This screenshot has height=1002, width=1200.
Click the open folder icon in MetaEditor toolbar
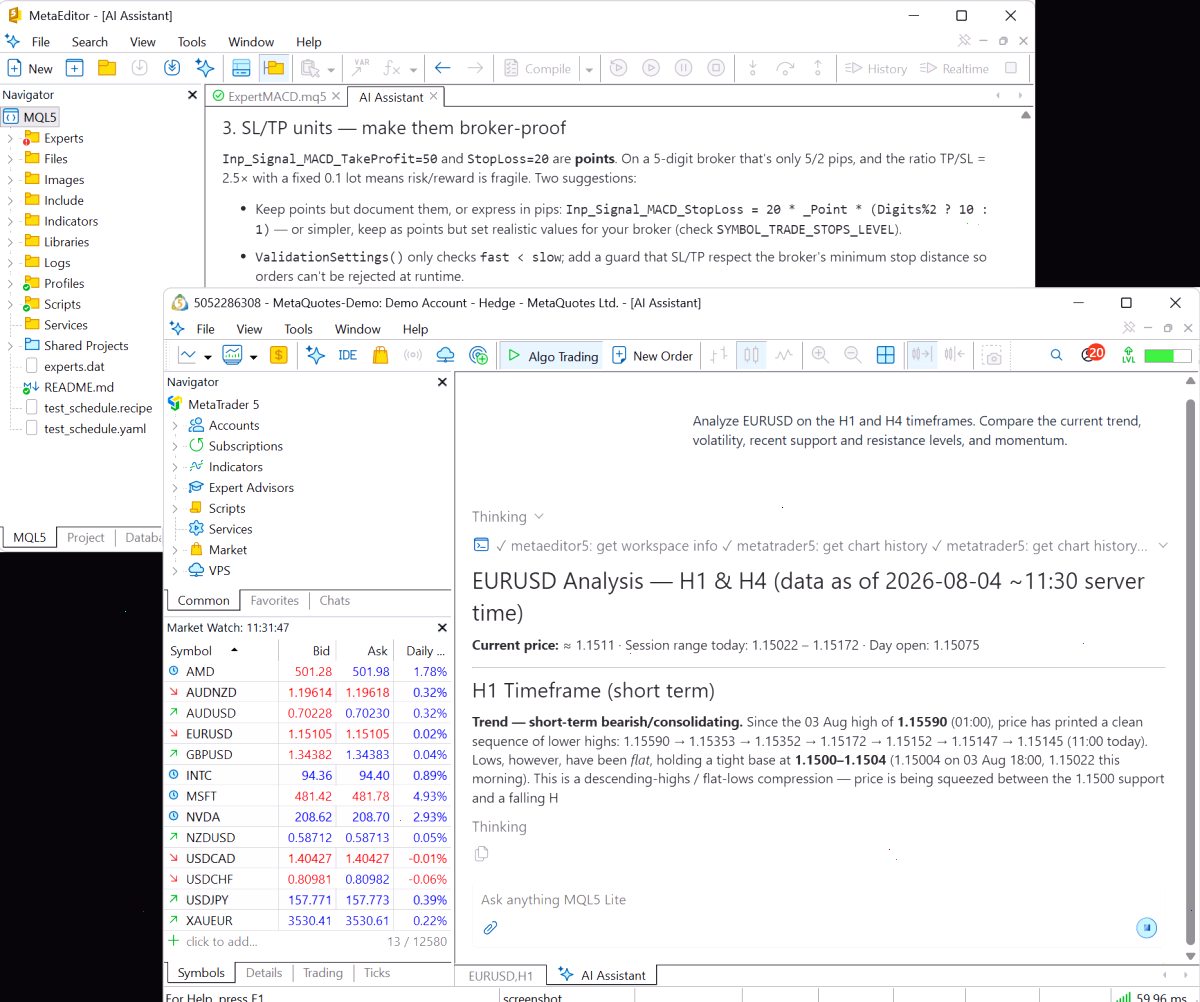pos(106,68)
